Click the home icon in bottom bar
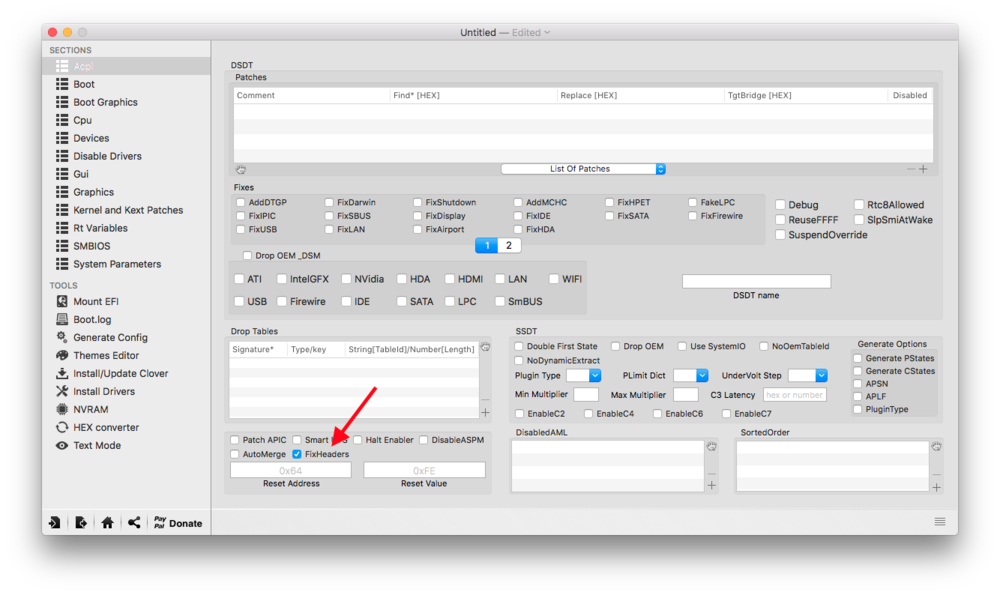 tap(107, 523)
